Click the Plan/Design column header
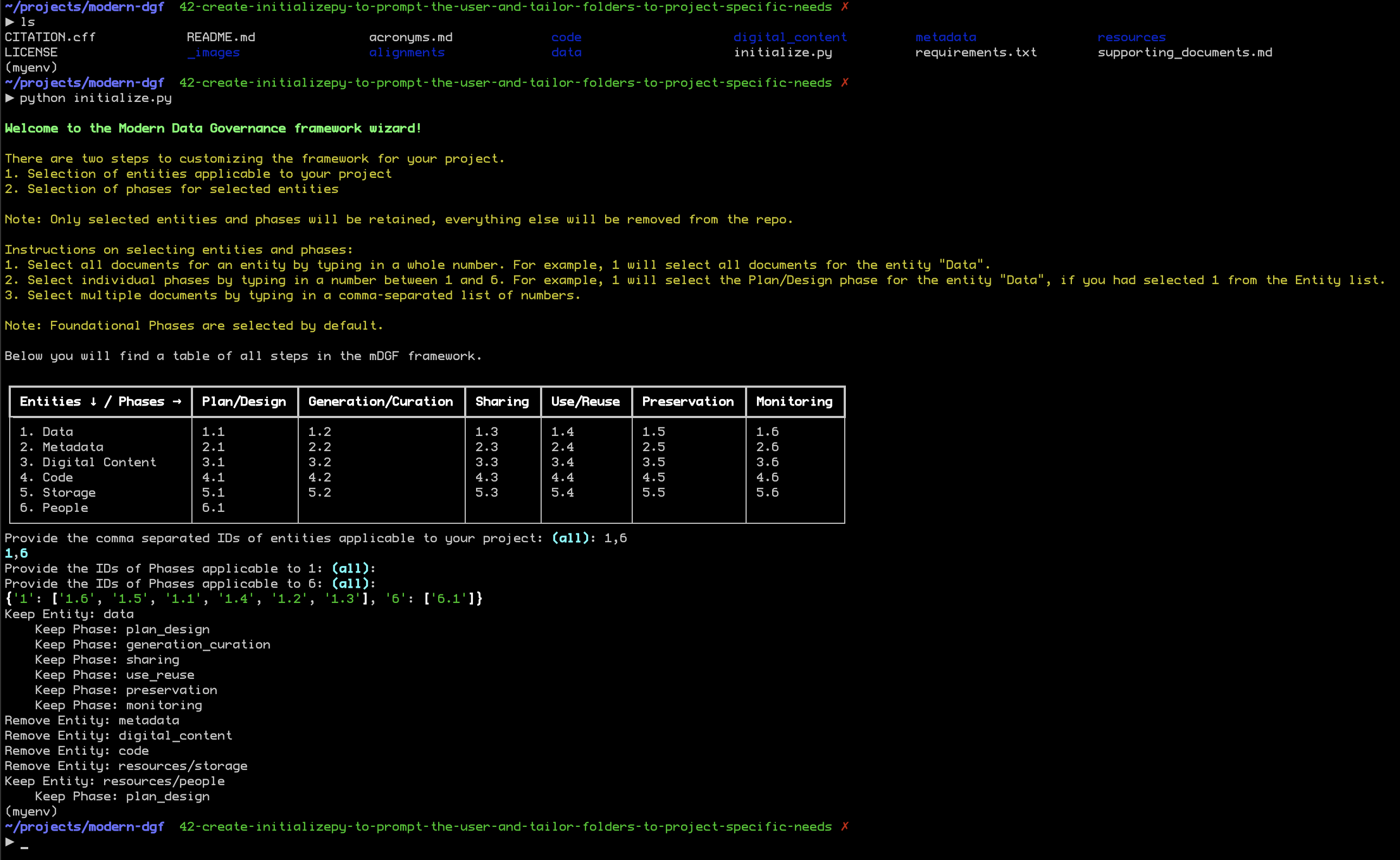 244,402
